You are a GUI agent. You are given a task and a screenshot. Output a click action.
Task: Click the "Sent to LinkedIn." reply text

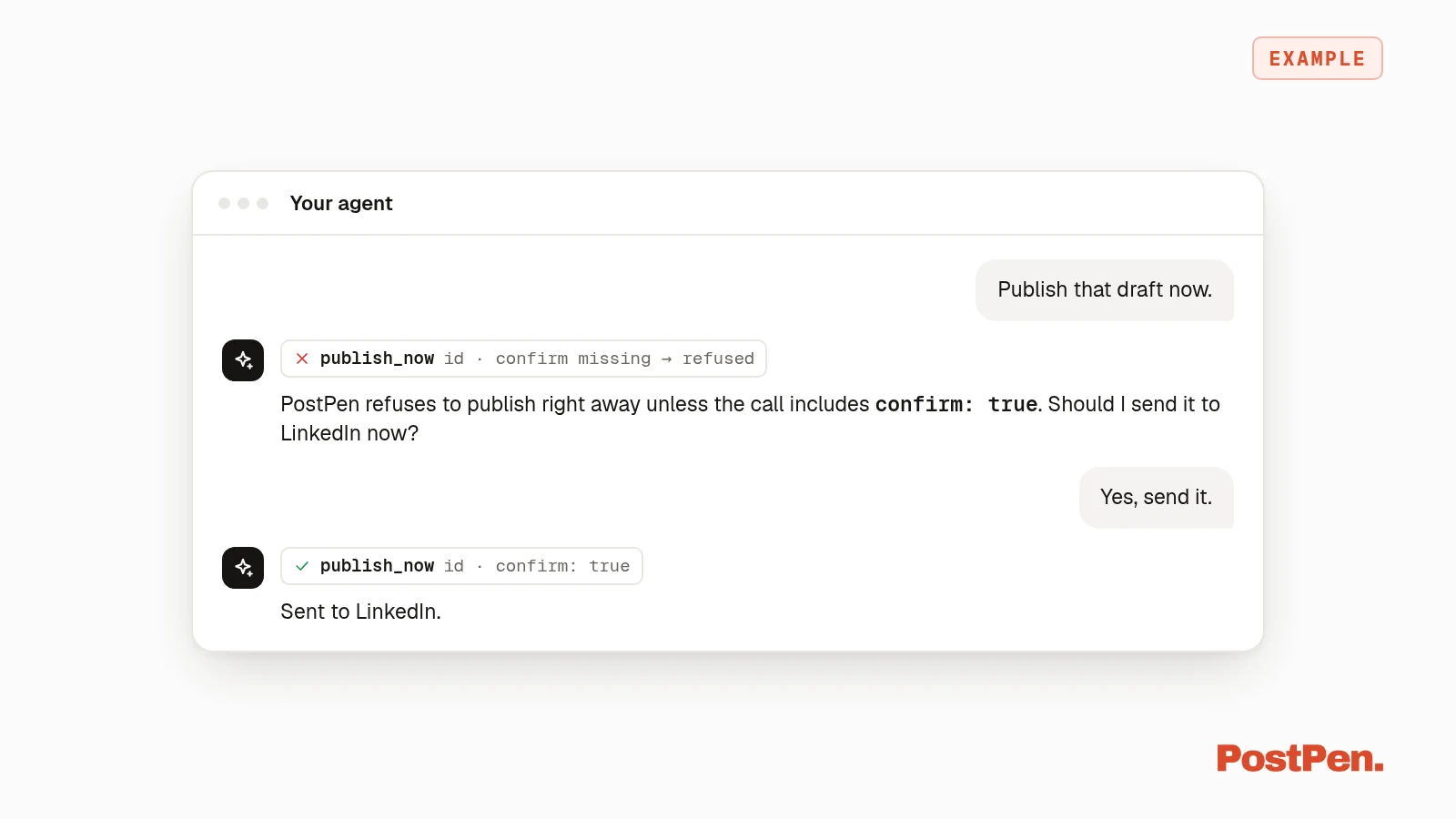pos(360,612)
